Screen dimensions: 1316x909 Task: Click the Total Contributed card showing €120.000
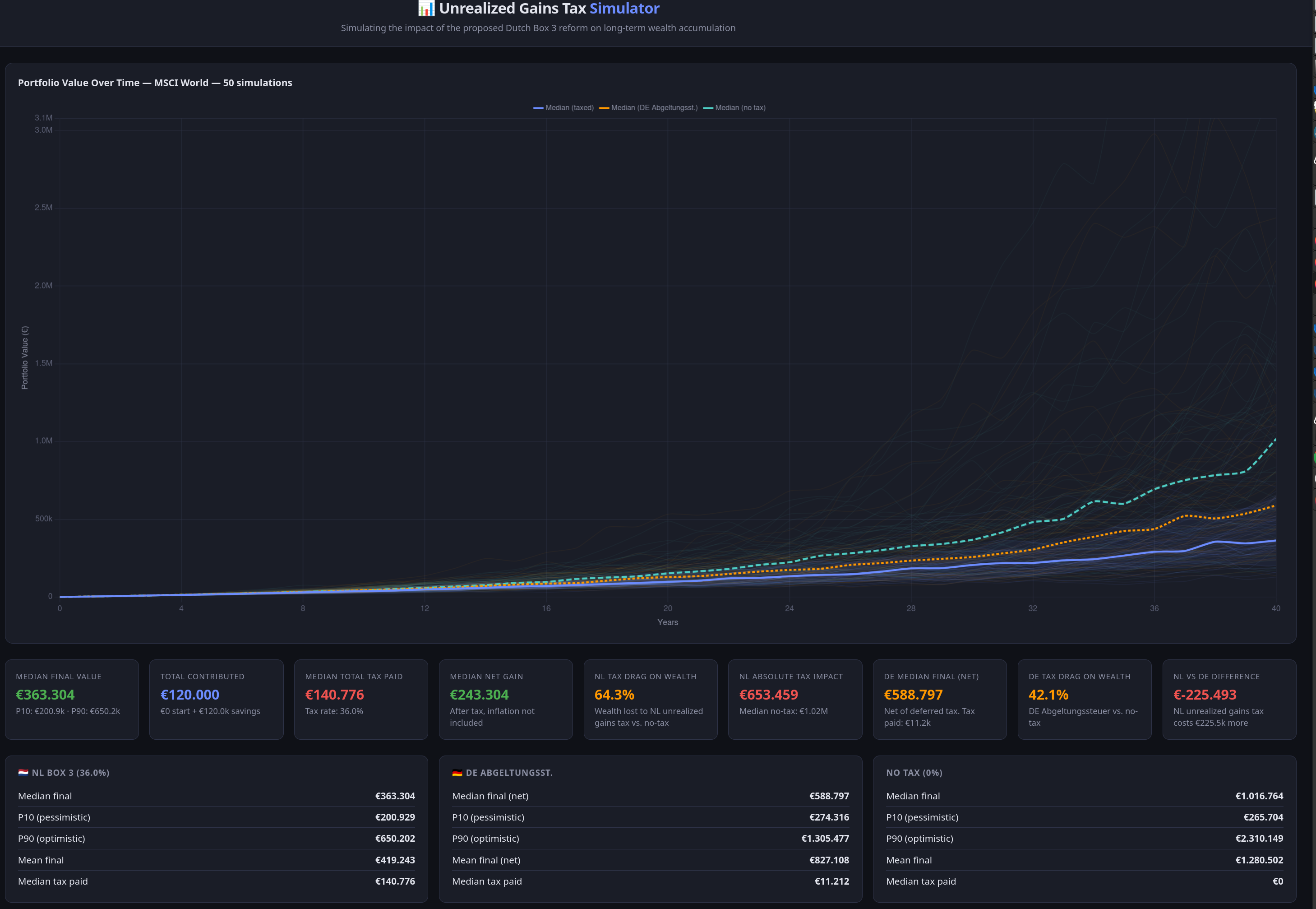(216, 700)
